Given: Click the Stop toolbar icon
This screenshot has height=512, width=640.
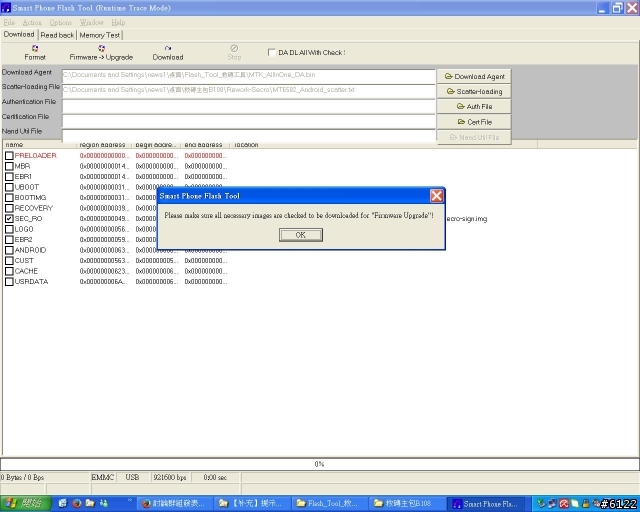Looking at the screenshot, I should pos(234,52).
